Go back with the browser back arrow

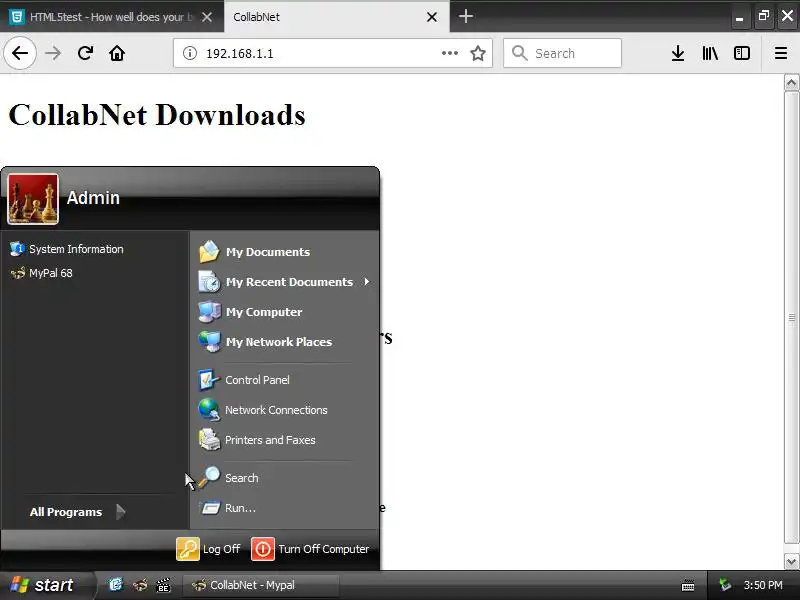point(20,53)
